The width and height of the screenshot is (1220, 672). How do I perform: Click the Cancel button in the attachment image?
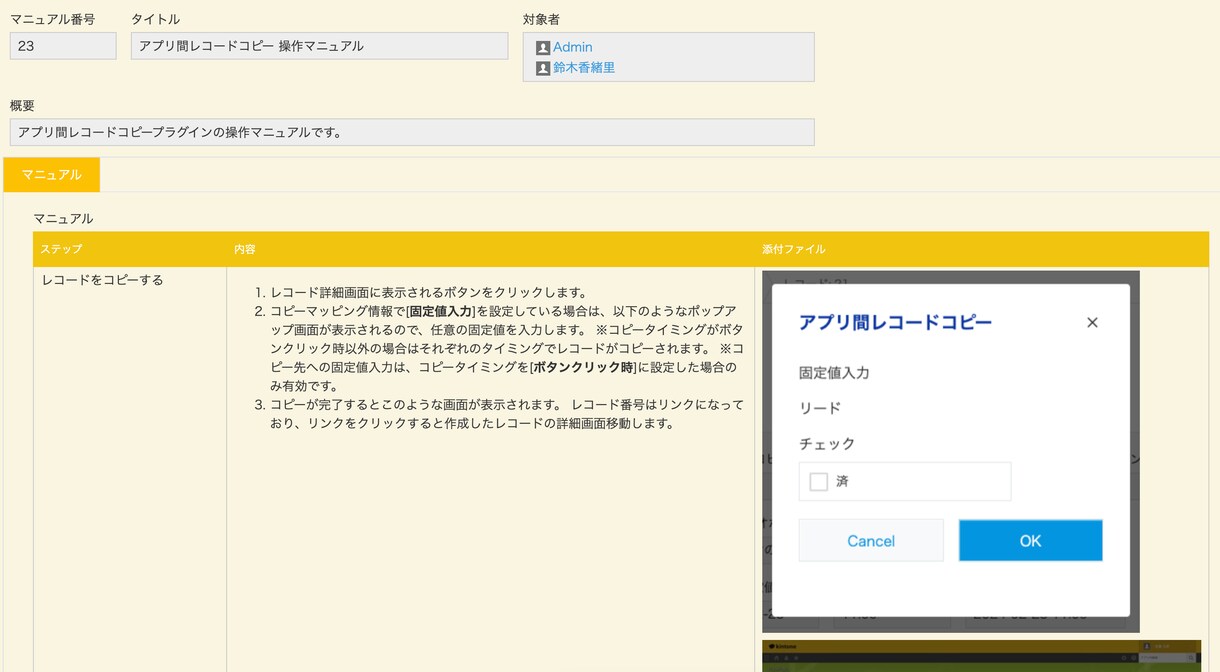tap(871, 541)
